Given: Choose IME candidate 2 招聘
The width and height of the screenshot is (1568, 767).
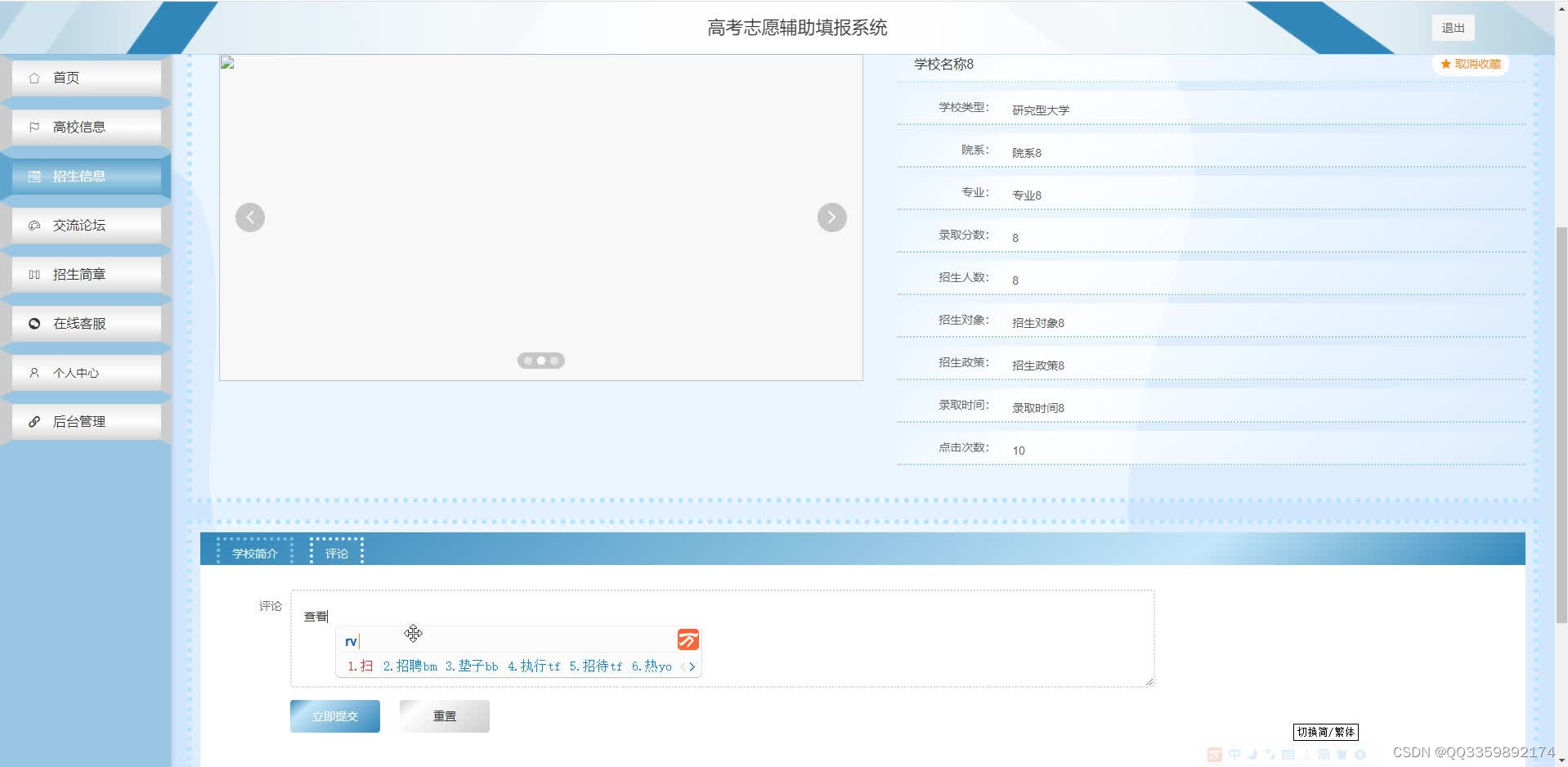Looking at the screenshot, I should 410,666.
